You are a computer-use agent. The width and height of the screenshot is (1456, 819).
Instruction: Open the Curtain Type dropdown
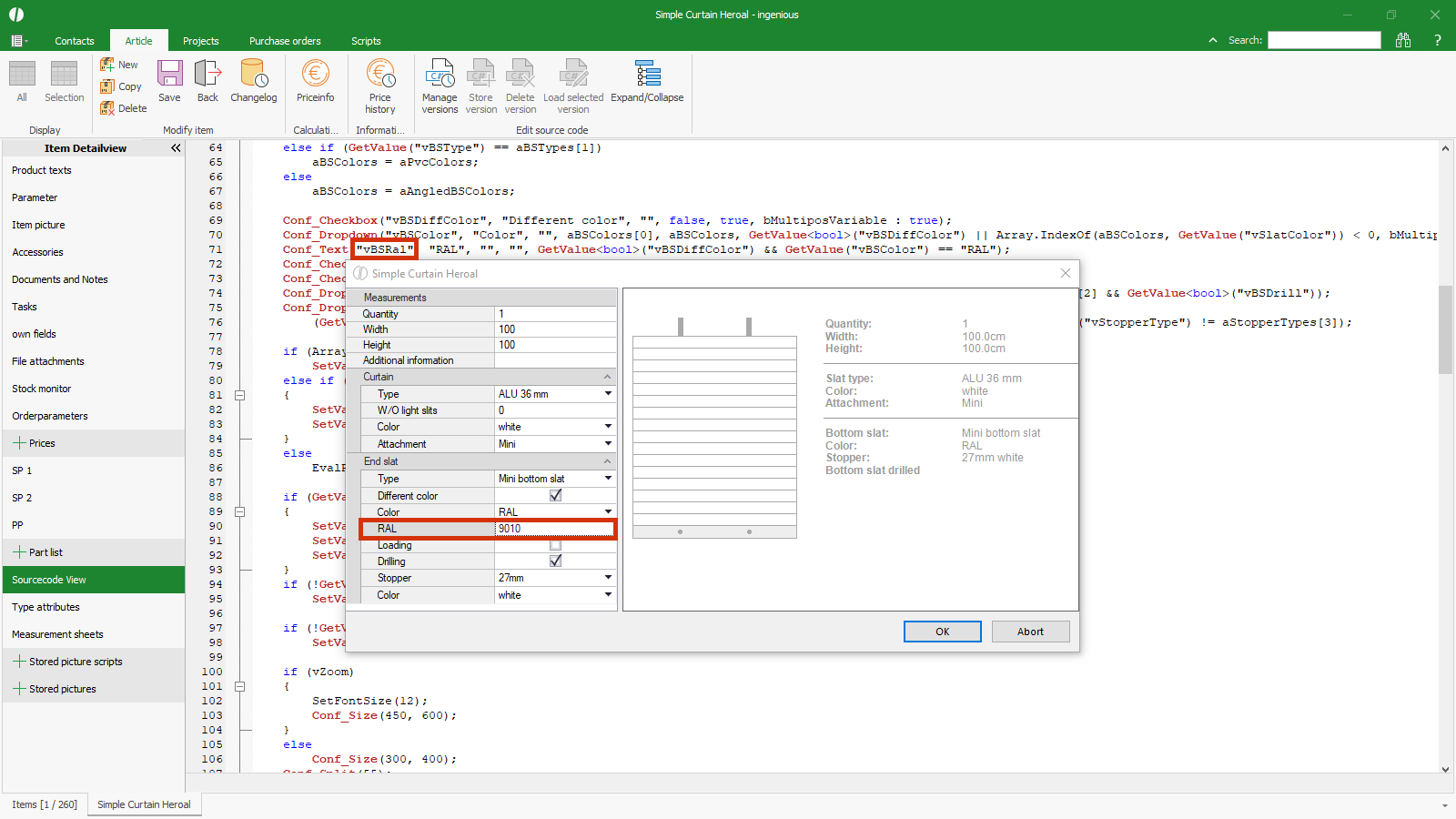coord(608,394)
